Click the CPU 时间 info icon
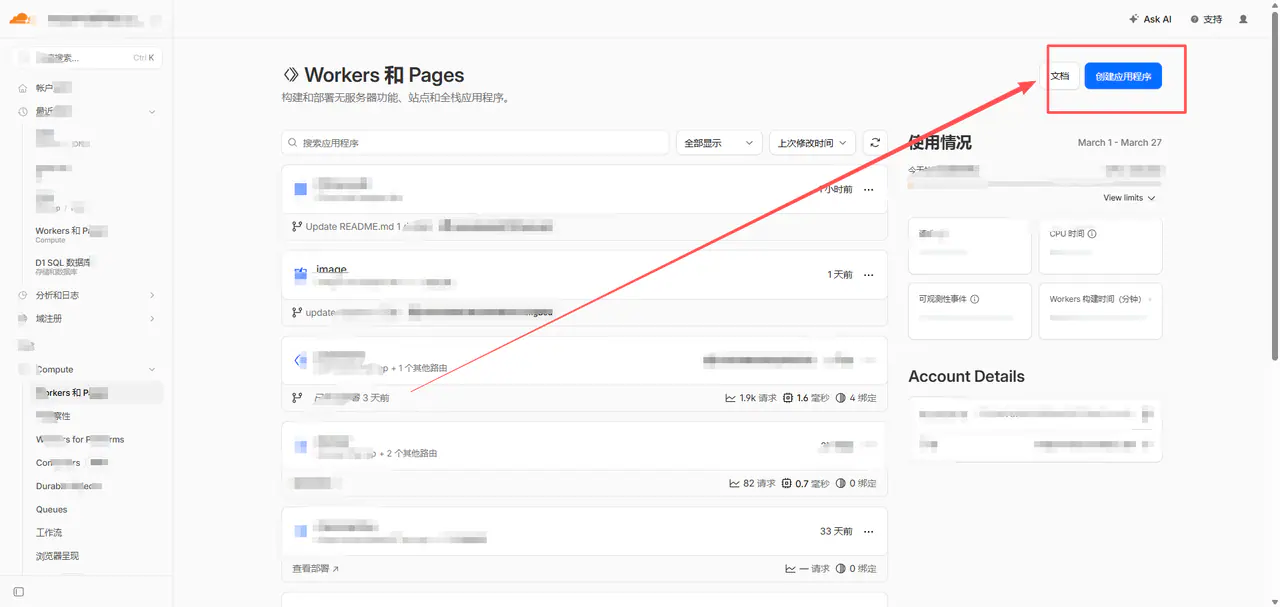This screenshot has height=607, width=1280. coord(1092,234)
